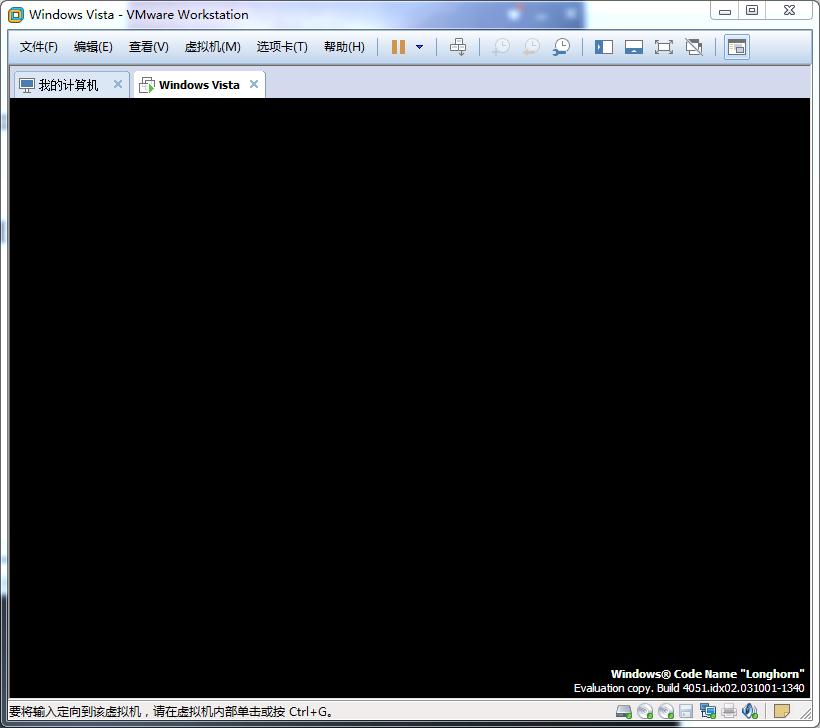This screenshot has width=820, height=728.
Task: Revert the virtual machine to a snapshot
Action: click(x=531, y=47)
